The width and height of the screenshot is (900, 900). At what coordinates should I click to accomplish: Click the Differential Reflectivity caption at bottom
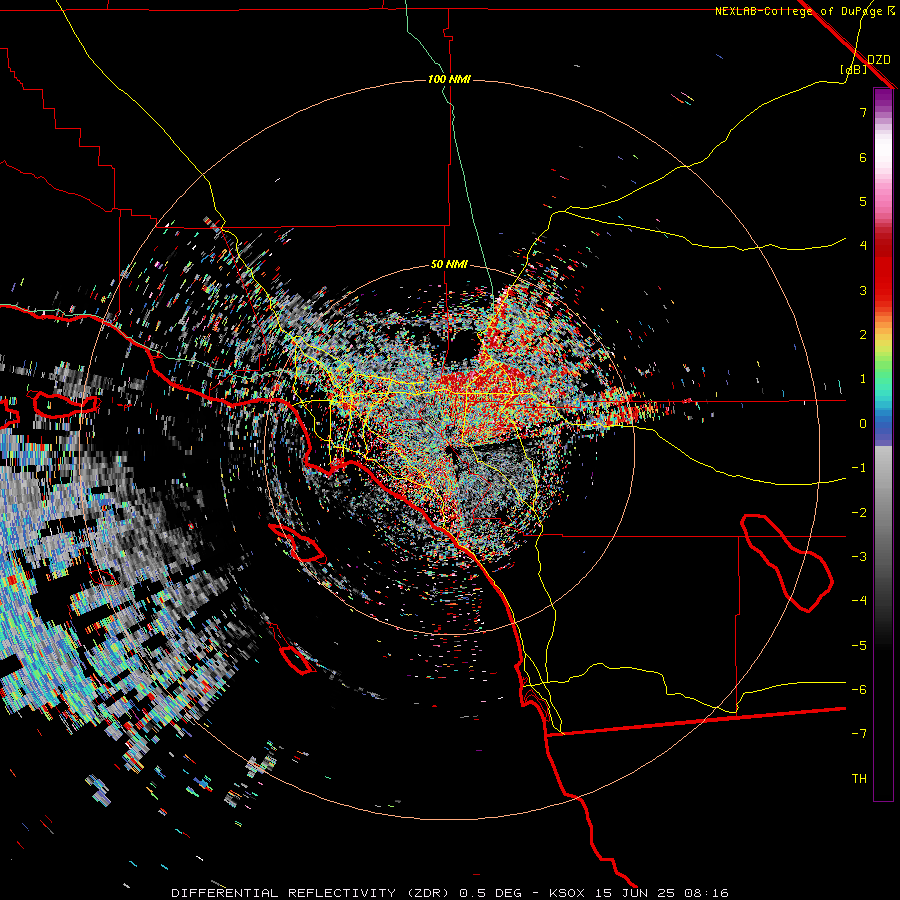[450, 893]
